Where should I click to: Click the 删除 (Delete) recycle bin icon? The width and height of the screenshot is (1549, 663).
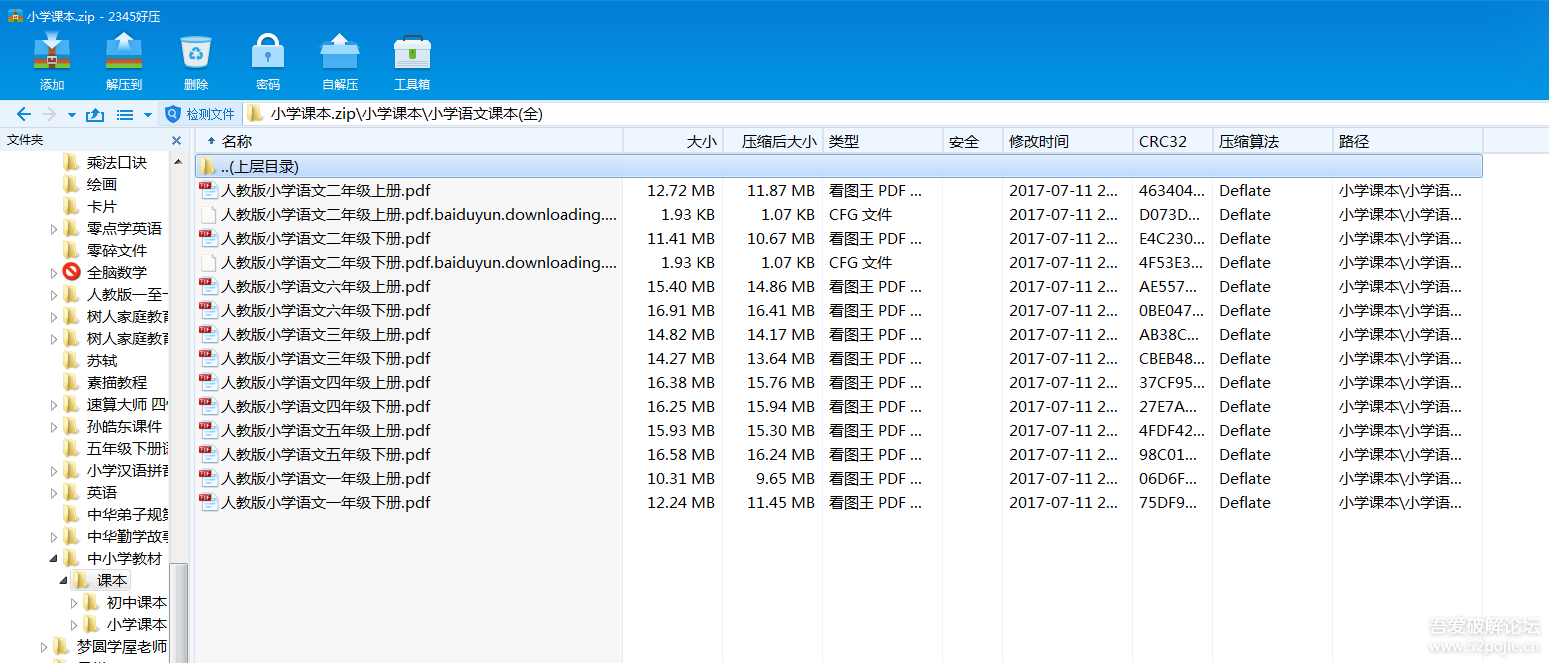[196, 53]
